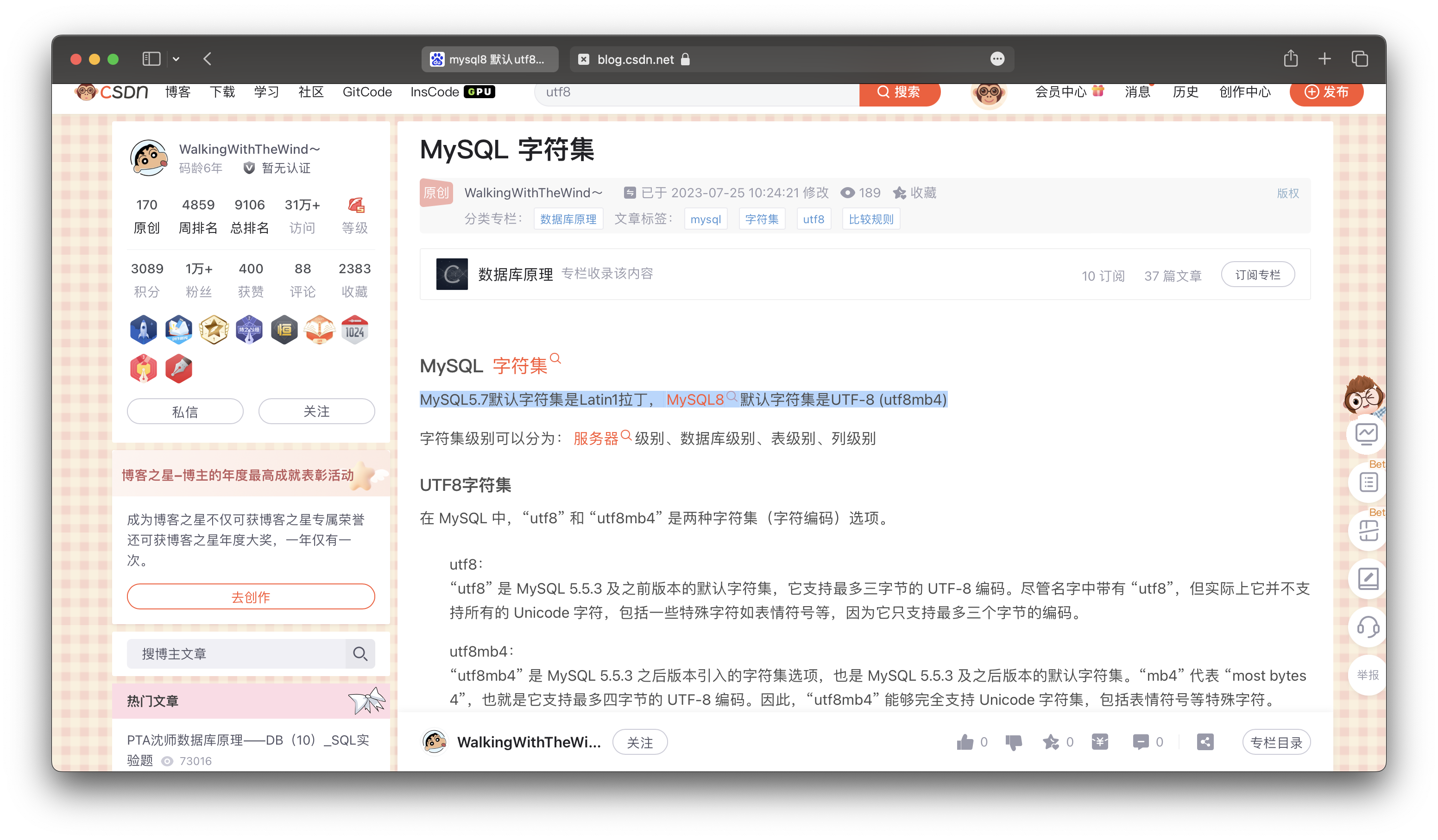Click the reward (¥) icon

point(1100,742)
